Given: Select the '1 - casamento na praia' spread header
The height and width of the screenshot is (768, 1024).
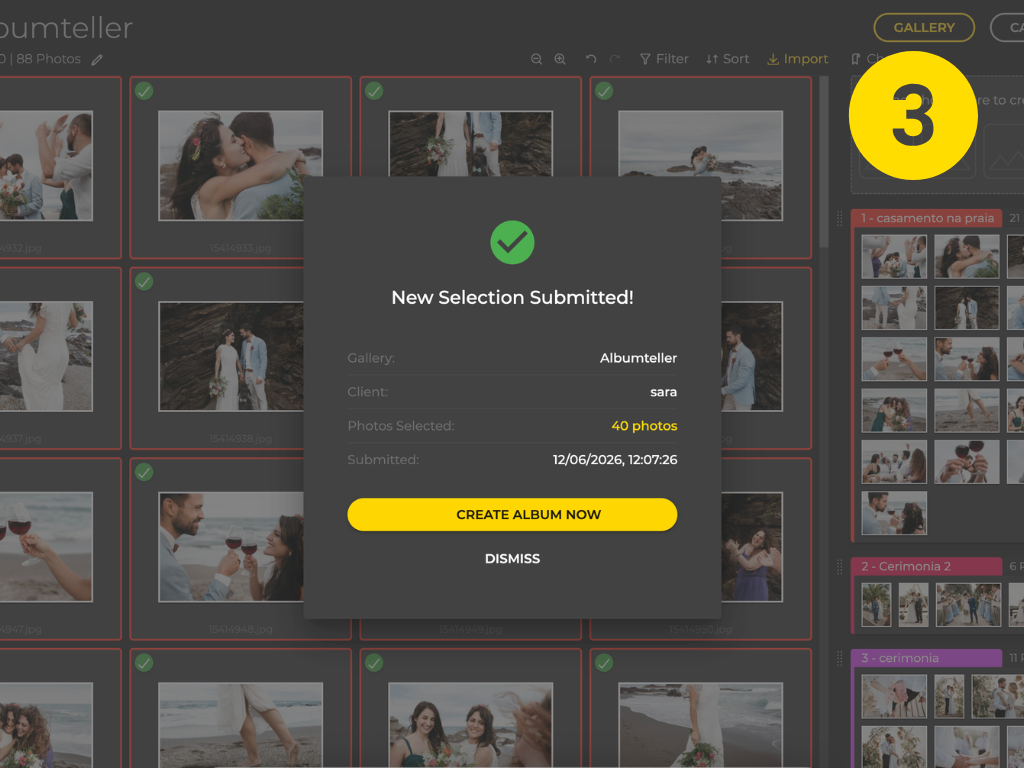Looking at the screenshot, I should (x=927, y=218).
